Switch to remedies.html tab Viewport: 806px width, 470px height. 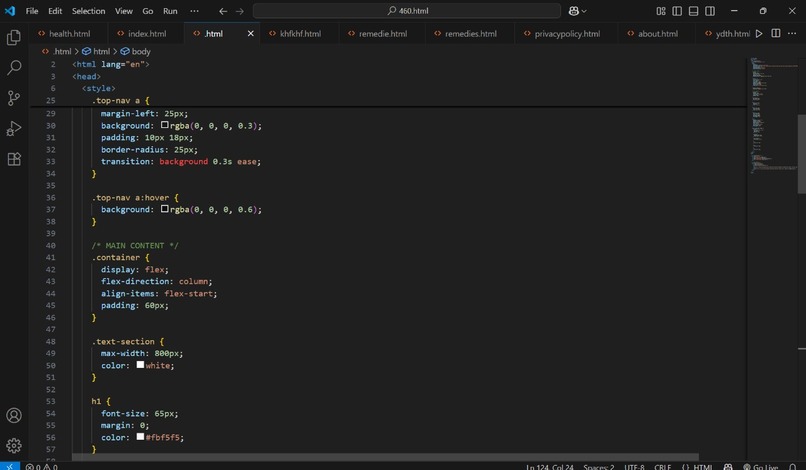[x=470, y=33]
